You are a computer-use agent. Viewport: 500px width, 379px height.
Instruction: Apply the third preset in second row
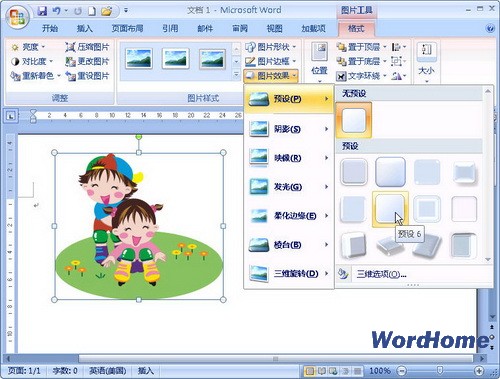(x=427, y=209)
